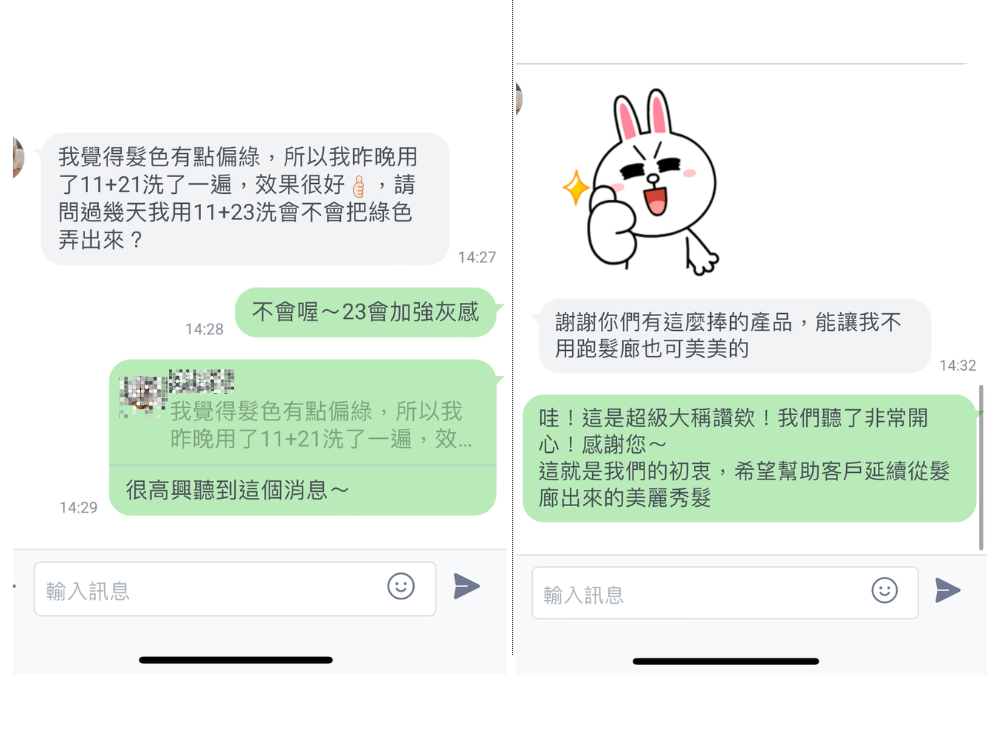Screen dimensions: 1000x750
Task: Click sender avatar beside 14:27 message
Action: coord(18,157)
